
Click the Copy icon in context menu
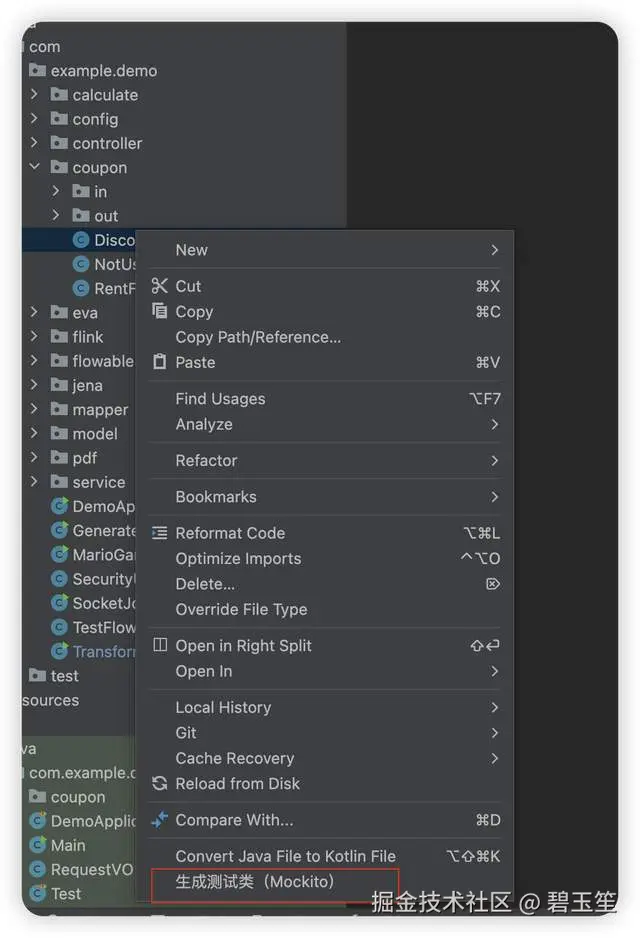coord(159,311)
